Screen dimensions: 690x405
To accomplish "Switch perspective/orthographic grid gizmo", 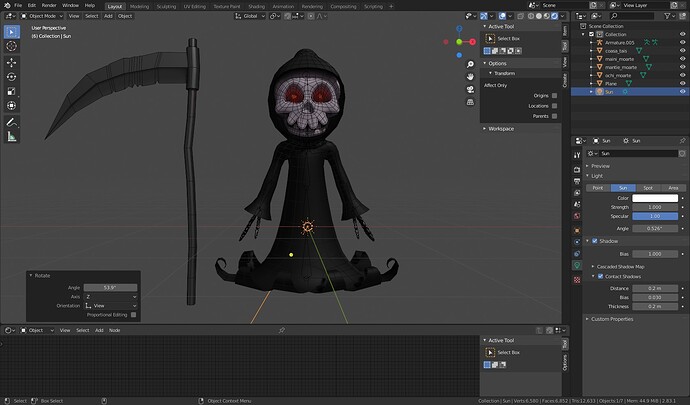I will (x=470, y=102).
